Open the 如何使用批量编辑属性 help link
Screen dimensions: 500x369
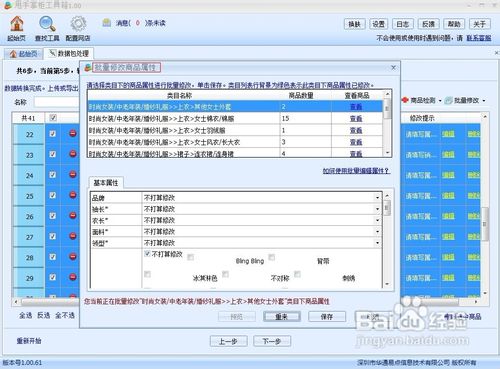[356, 171]
